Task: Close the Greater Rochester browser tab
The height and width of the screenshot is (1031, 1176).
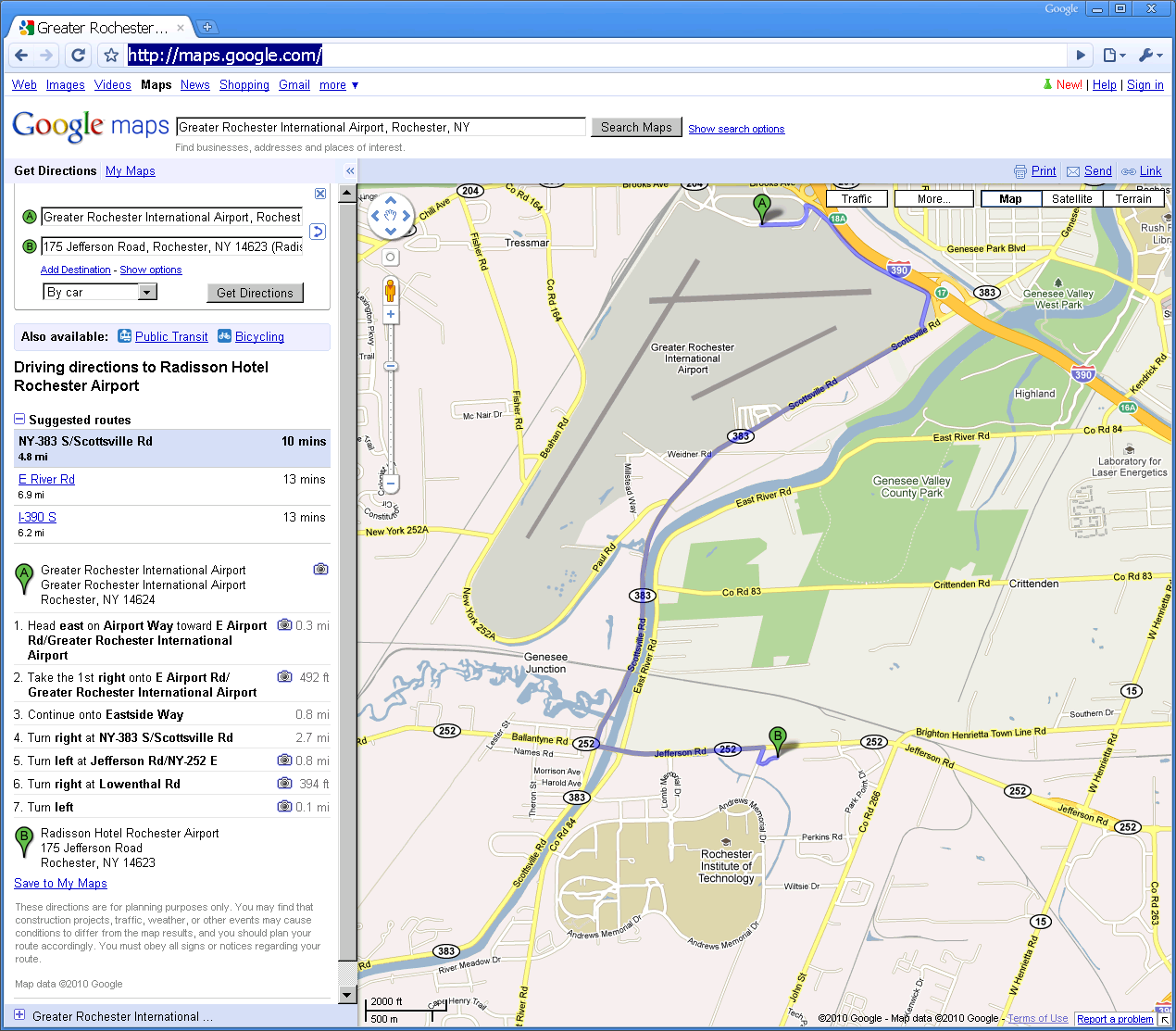Action: click(181, 28)
